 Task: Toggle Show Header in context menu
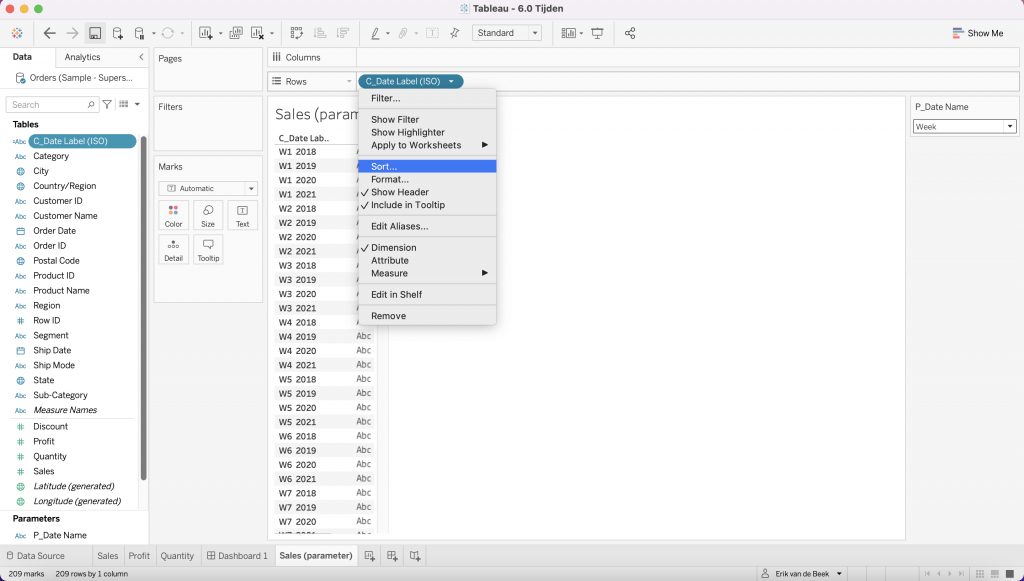point(399,192)
